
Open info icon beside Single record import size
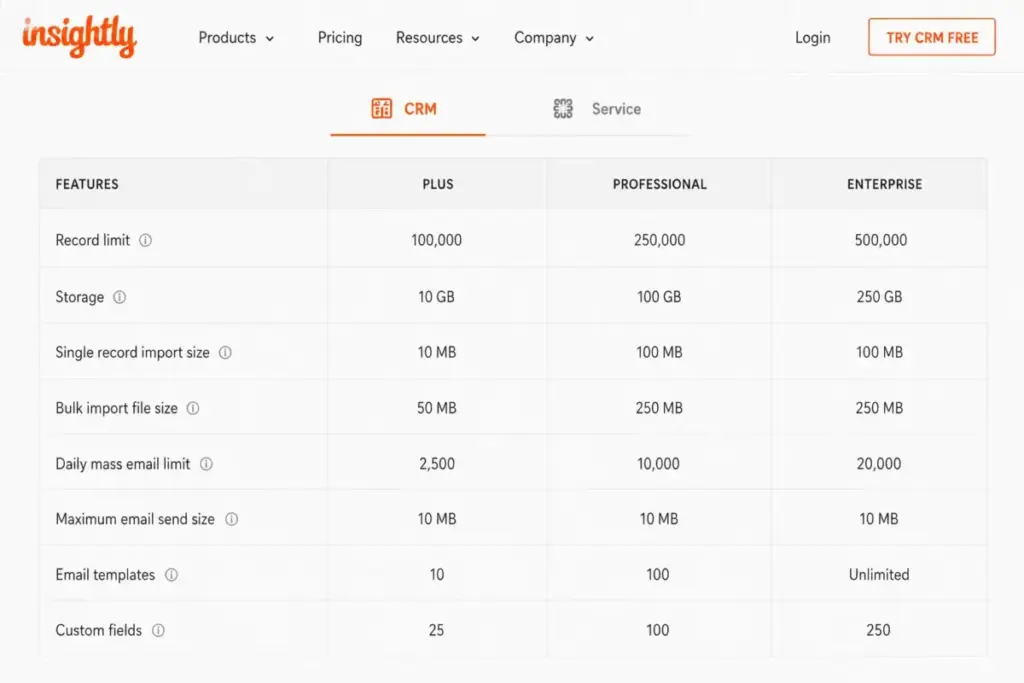tap(225, 353)
